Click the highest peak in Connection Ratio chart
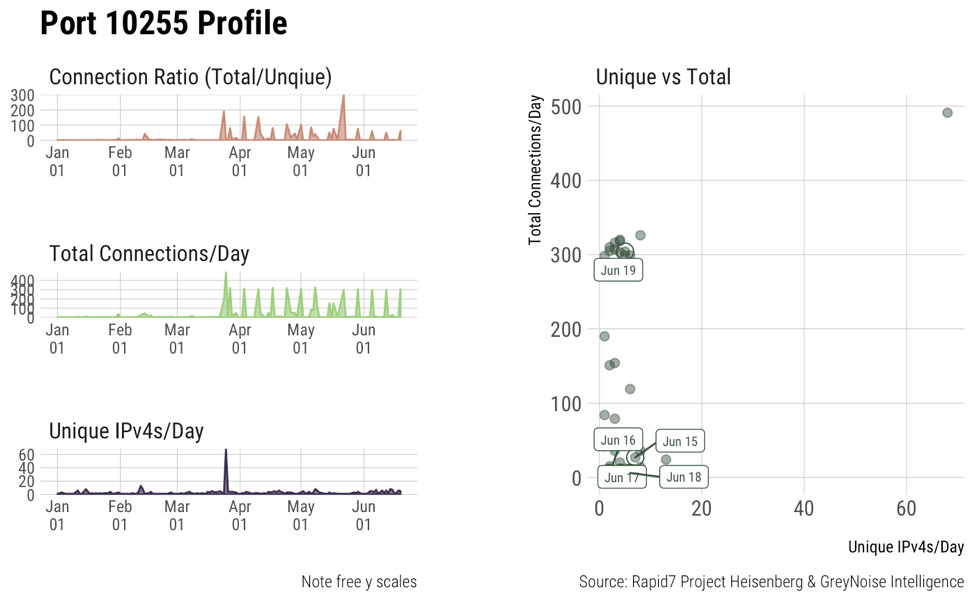This screenshot has width=974, height=600. click(x=343, y=98)
